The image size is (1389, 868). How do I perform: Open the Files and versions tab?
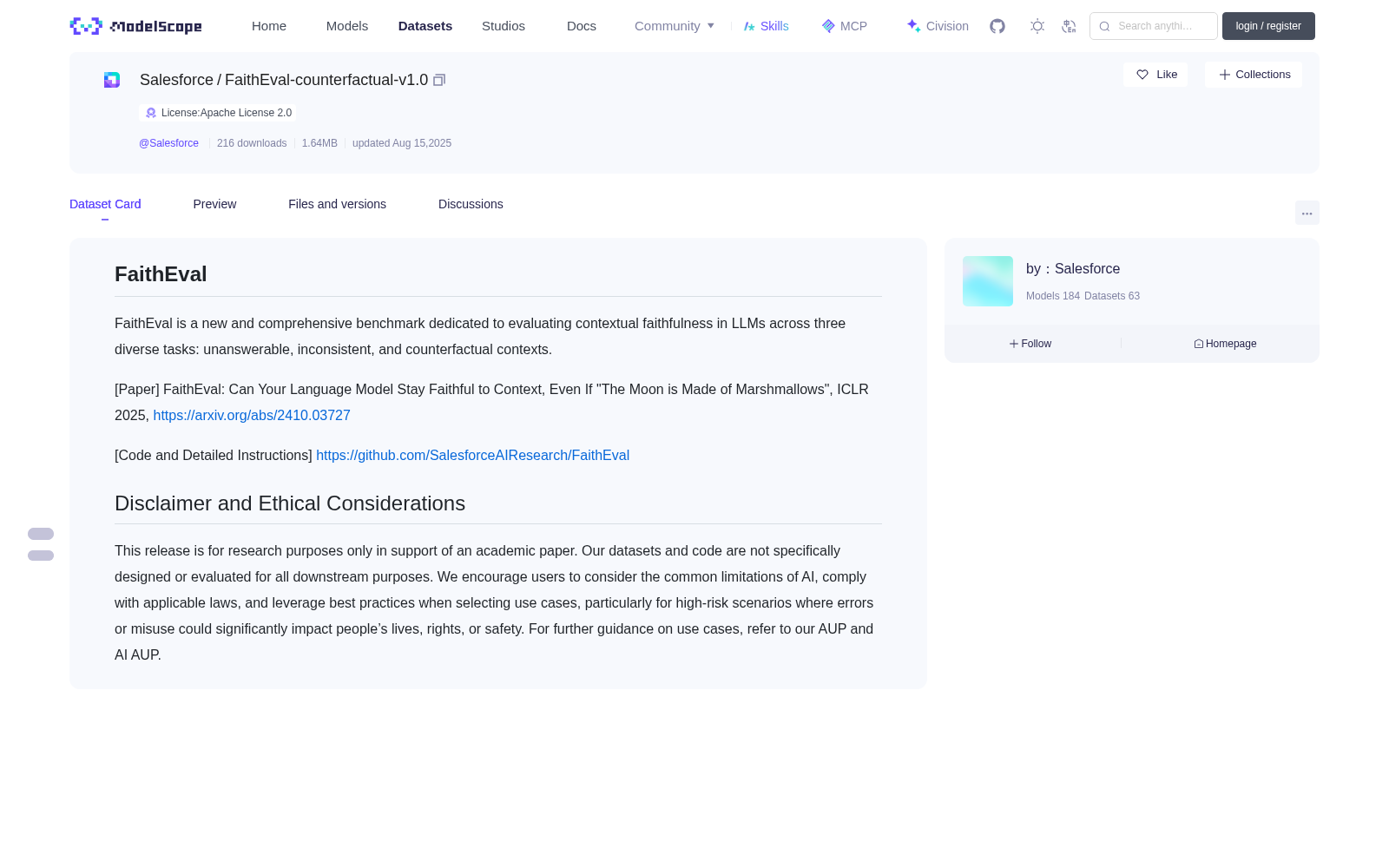pos(337,204)
